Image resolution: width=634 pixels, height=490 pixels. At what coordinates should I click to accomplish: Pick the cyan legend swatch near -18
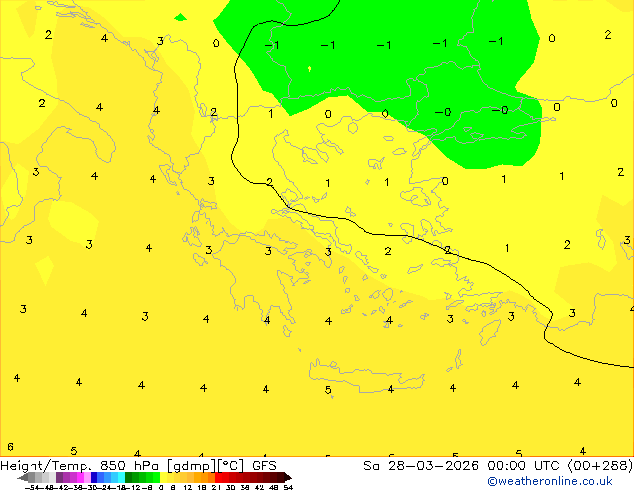pyautogui.click(x=121, y=478)
